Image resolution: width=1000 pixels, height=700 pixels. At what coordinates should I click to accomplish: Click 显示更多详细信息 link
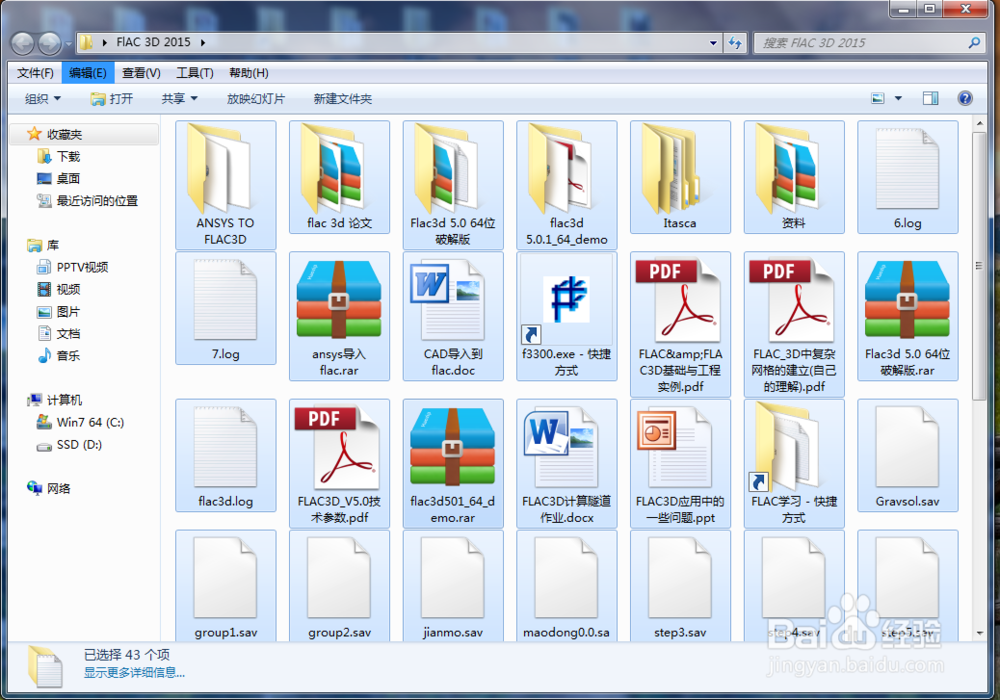(x=134, y=673)
